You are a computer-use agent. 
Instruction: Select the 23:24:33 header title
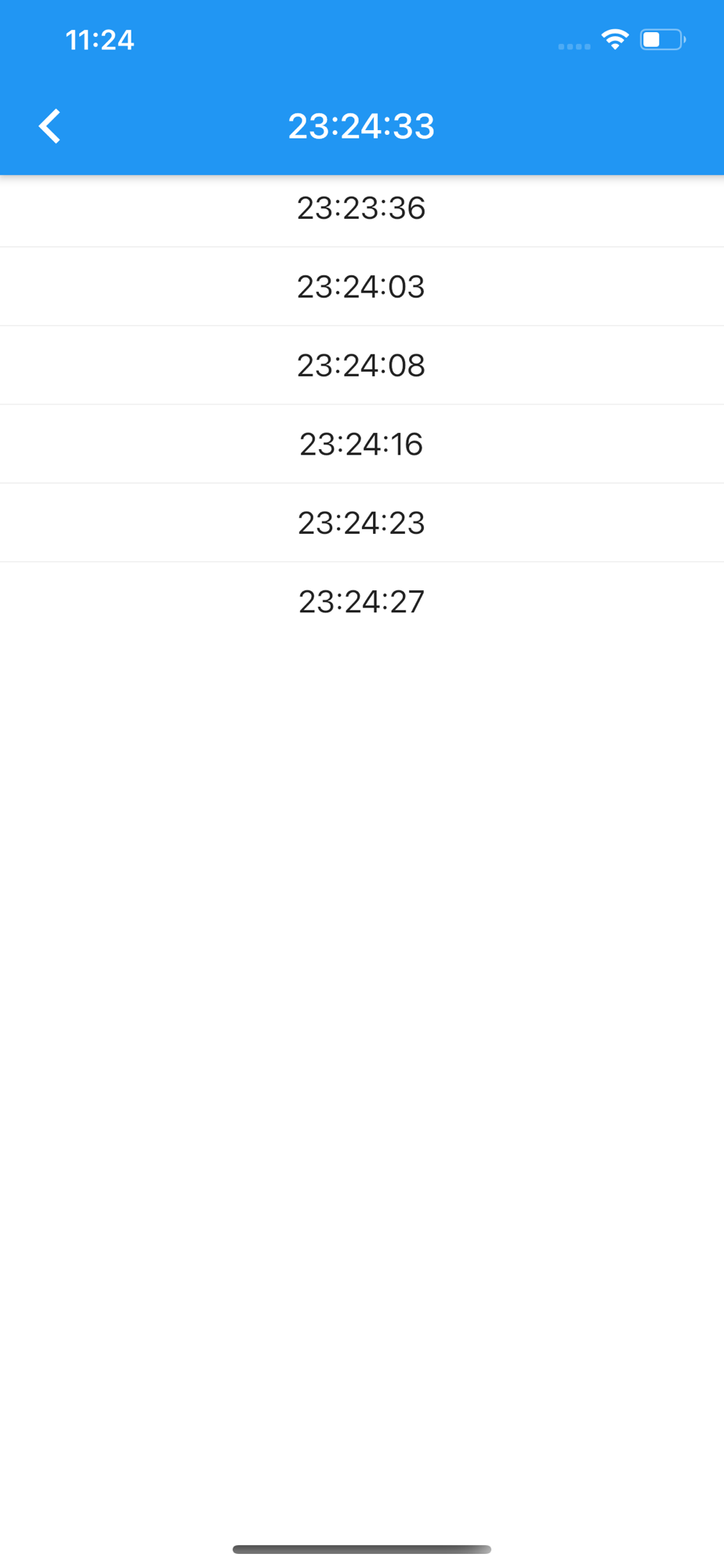[x=361, y=126]
